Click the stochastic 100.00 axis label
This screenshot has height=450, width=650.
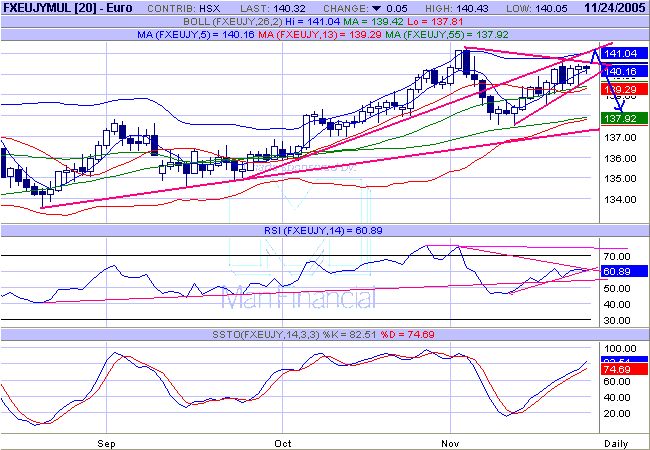pyautogui.click(x=620, y=348)
